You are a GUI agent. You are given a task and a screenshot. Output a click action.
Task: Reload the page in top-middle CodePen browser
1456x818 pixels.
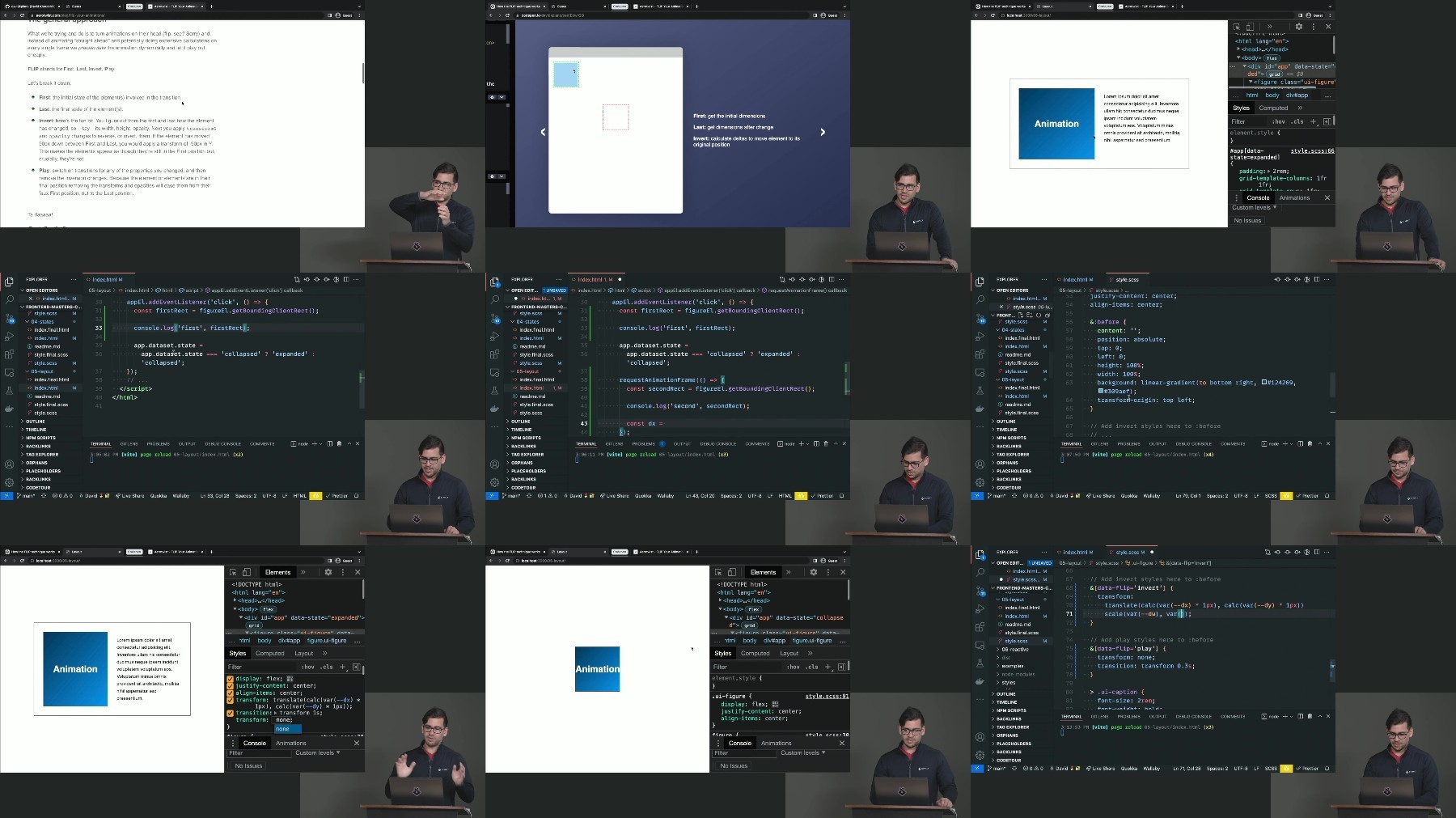[x=507, y=15]
